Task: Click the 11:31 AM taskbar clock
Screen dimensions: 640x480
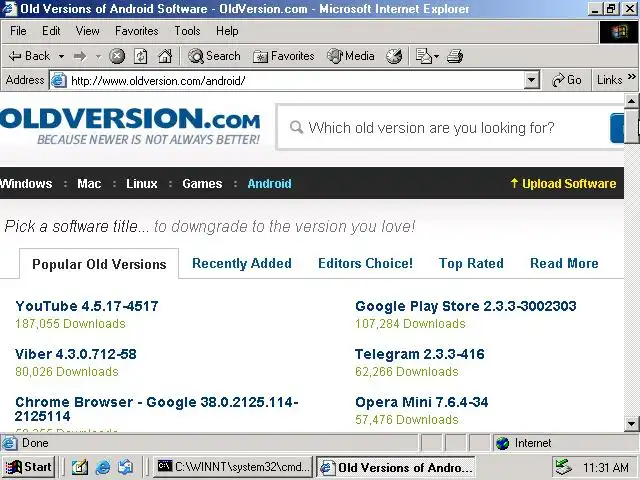Action: click(606, 467)
